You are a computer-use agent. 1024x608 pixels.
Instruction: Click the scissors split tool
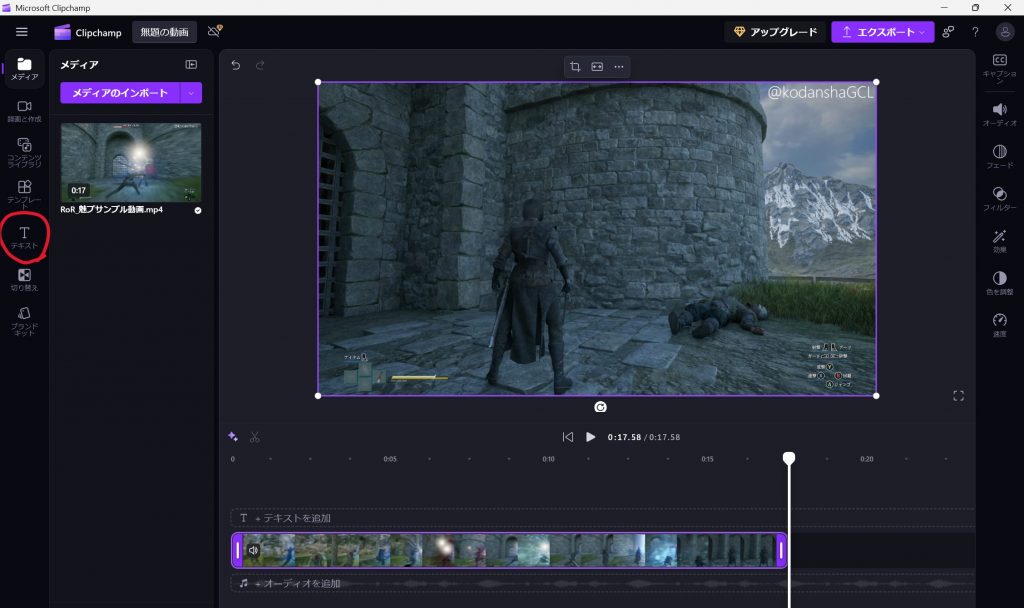255,437
